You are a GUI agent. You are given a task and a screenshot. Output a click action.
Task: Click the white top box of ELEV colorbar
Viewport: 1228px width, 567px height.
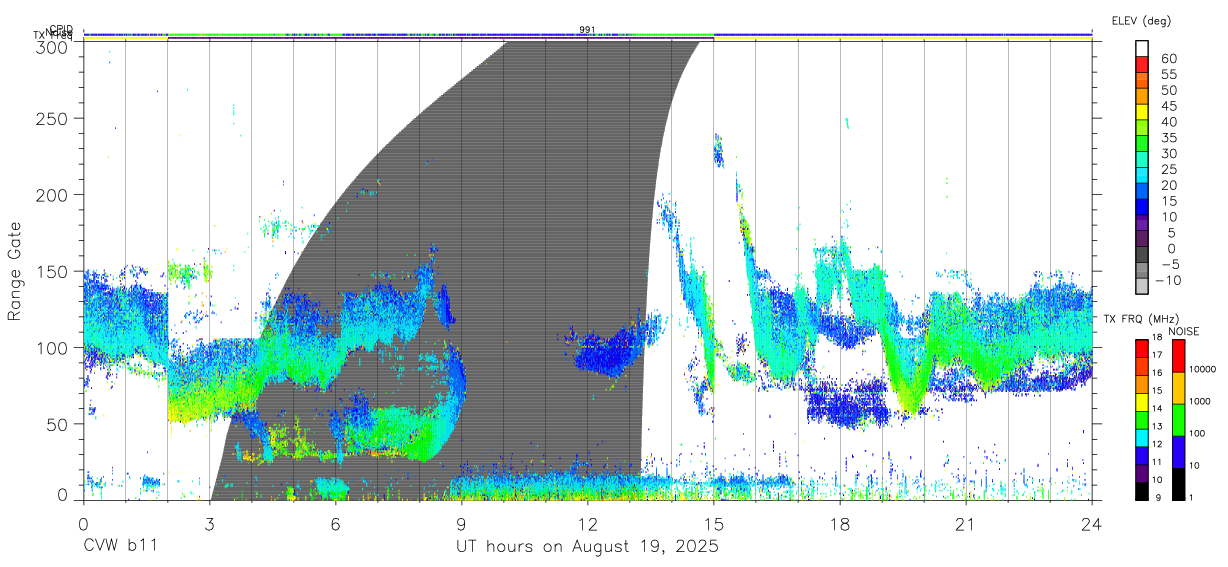pyautogui.click(x=1142, y=48)
